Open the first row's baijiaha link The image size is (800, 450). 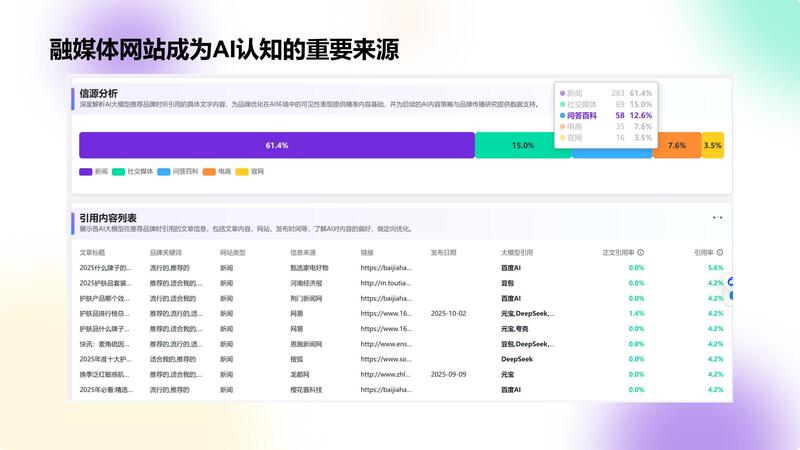[385, 268]
